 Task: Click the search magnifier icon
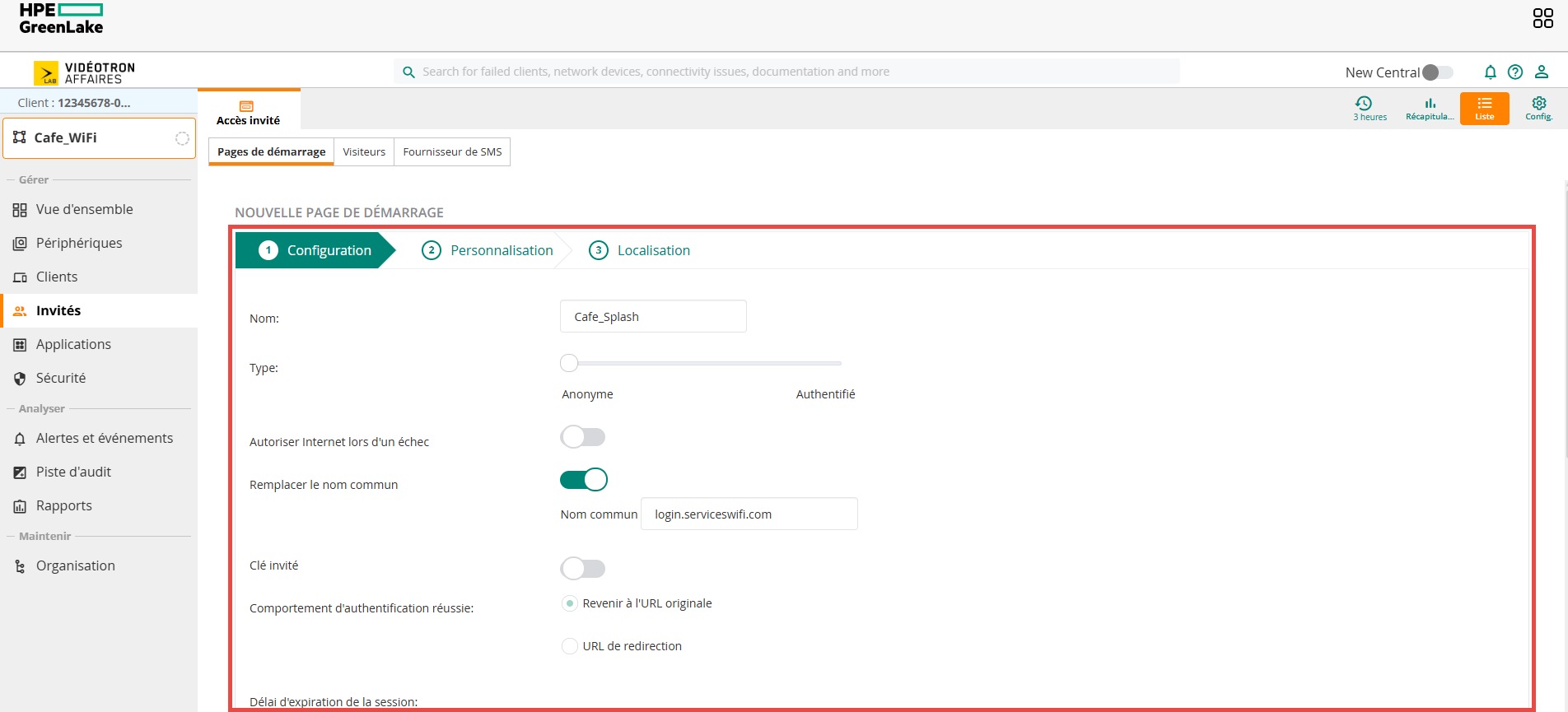[x=408, y=72]
